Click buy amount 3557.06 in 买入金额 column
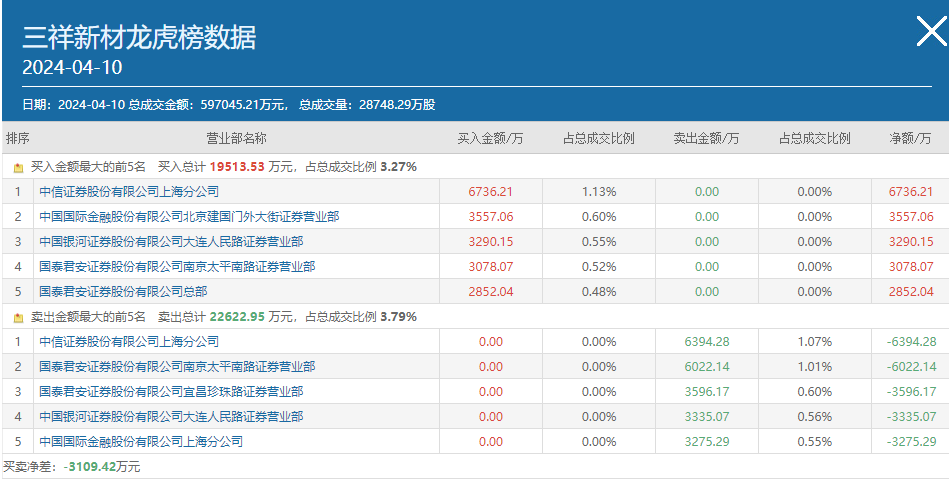The image size is (949, 482). [x=491, y=217]
